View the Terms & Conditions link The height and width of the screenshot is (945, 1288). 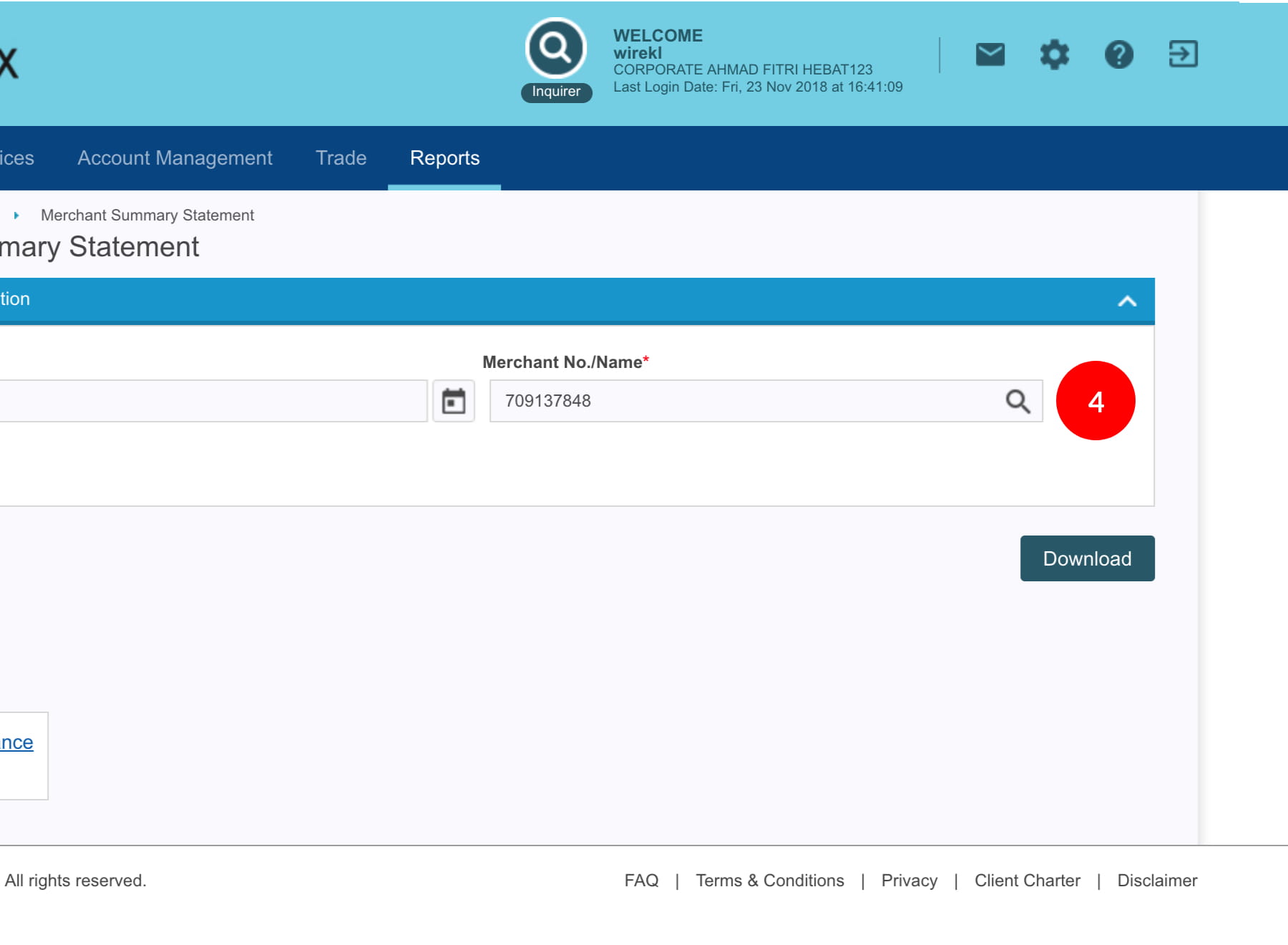(769, 881)
